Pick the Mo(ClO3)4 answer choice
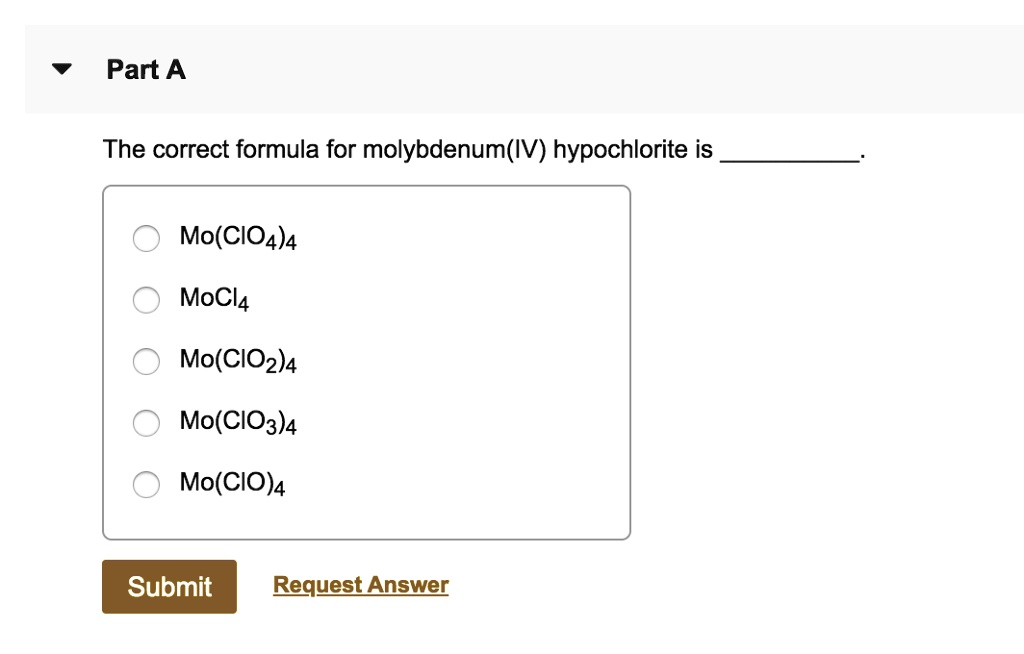The height and width of the screenshot is (654, 1024). (x=146, y=423)
